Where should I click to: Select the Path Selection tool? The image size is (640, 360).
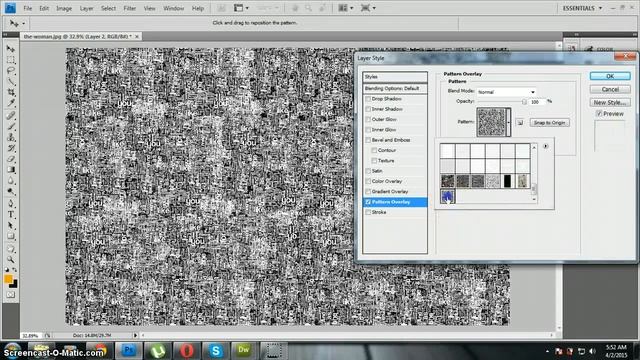click(11, 225)
